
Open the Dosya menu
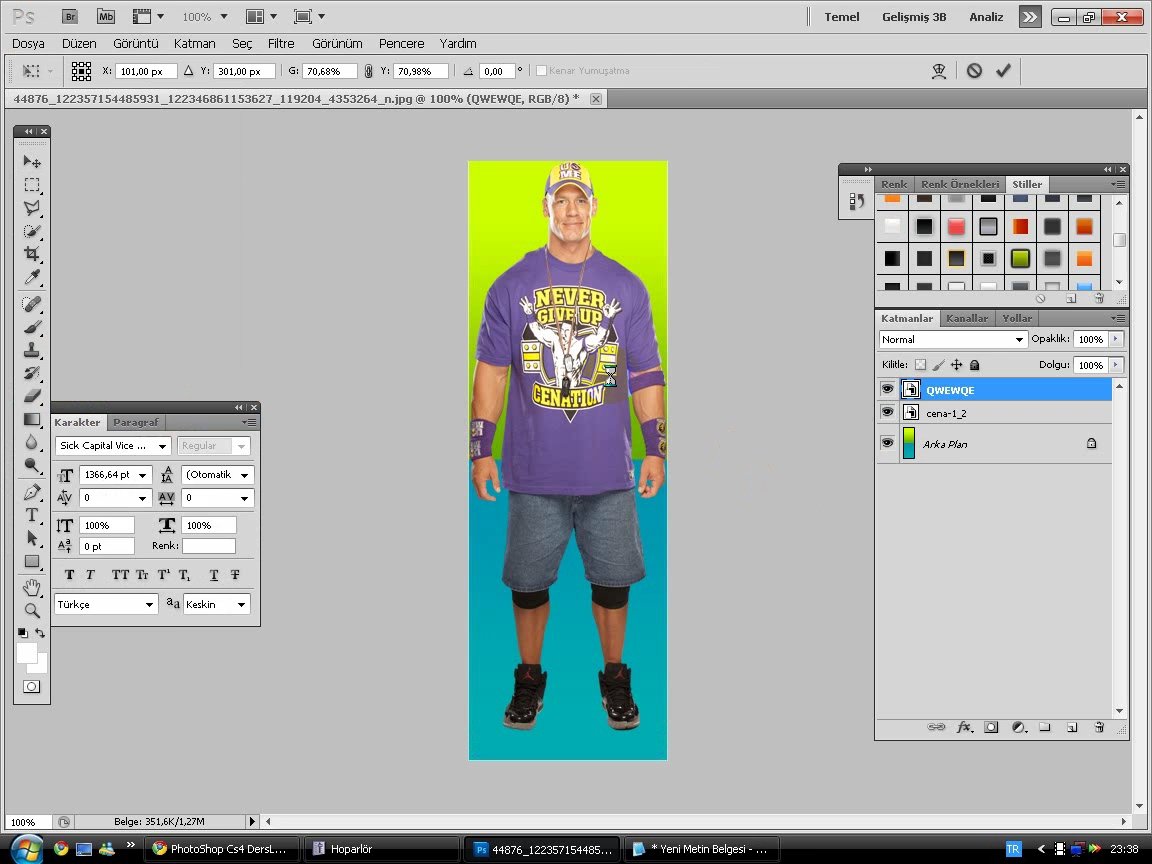tap(28, 43)
